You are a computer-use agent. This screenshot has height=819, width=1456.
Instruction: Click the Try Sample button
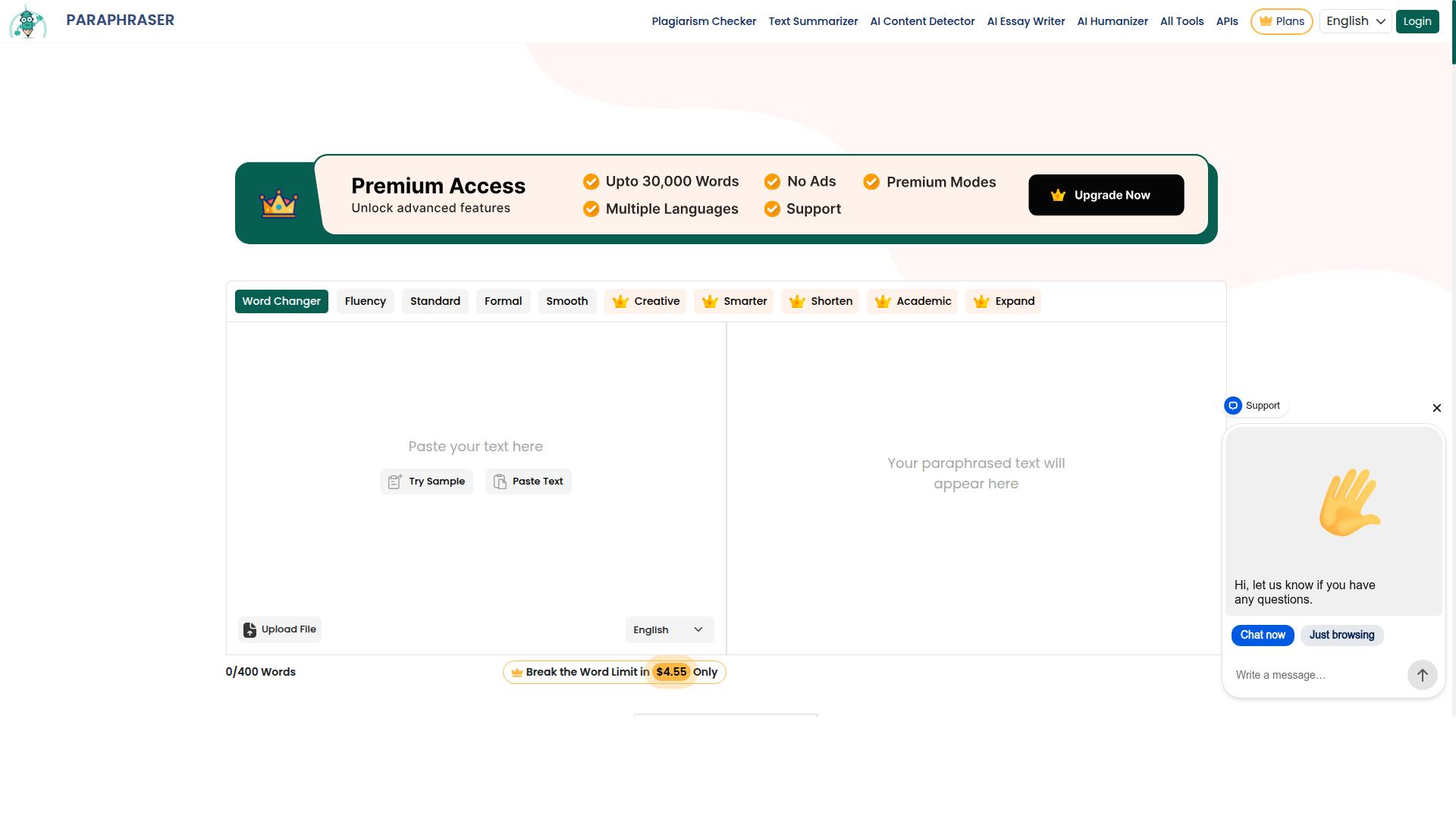426,482
